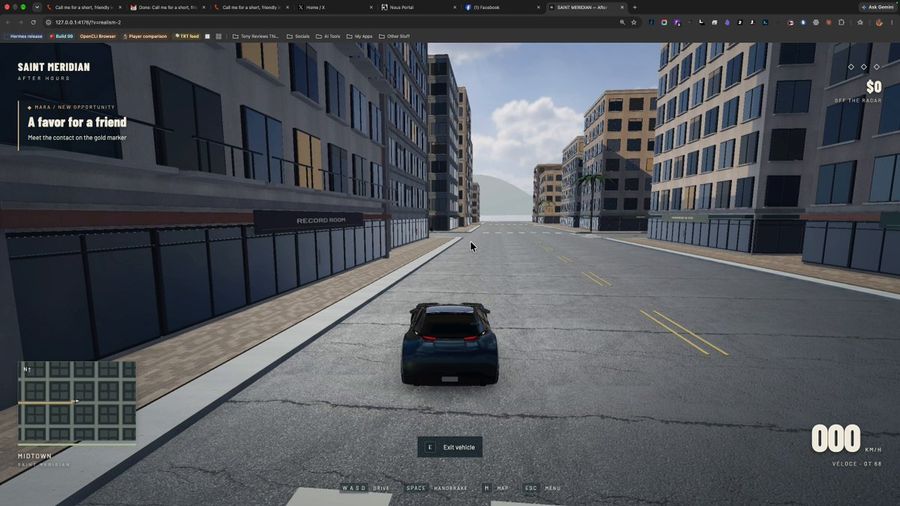900x506 pixels.
Task: Open the city minimap
Action: click(77, 402)
